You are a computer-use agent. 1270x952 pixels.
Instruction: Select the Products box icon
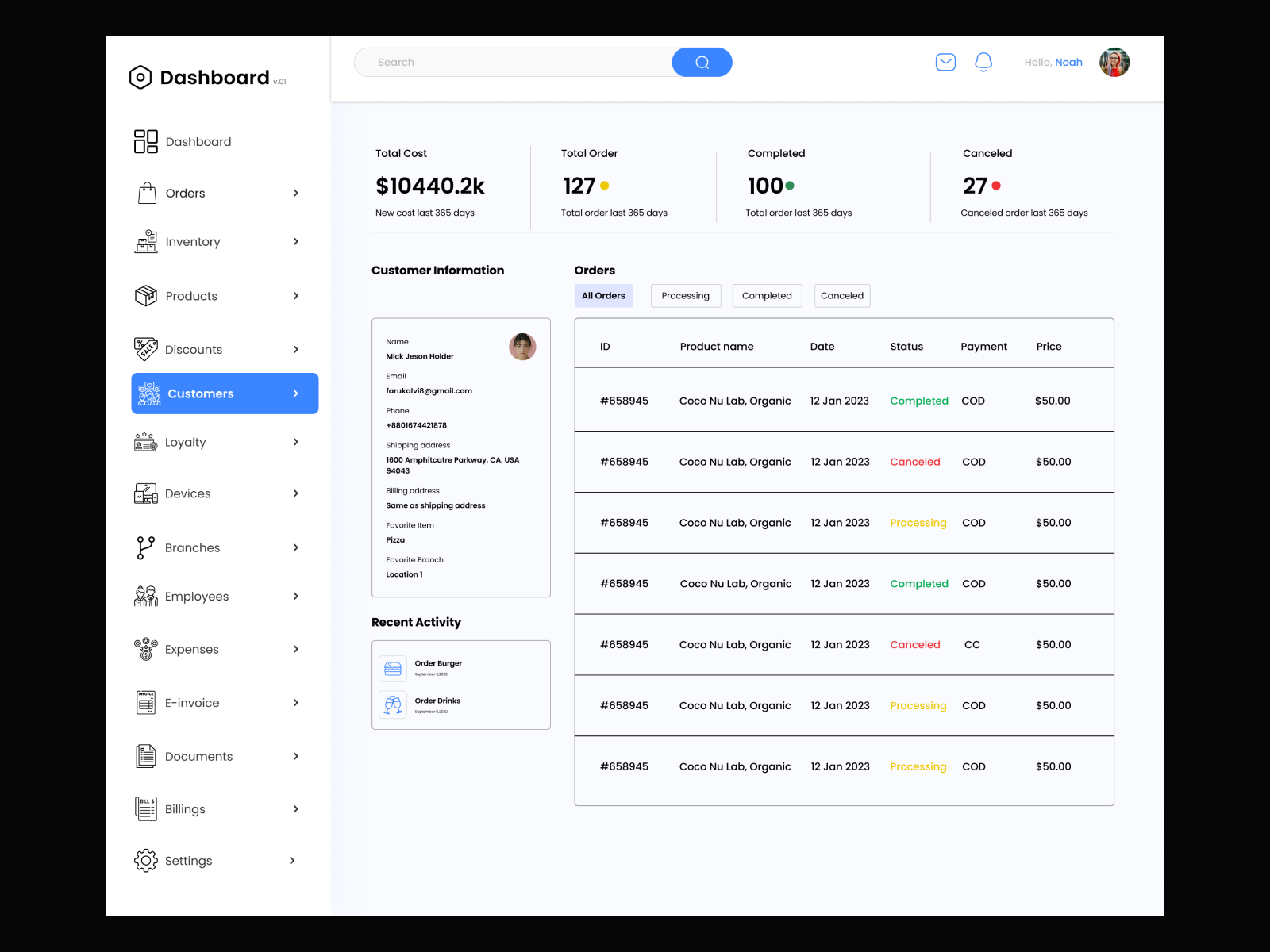coord(146,296)
